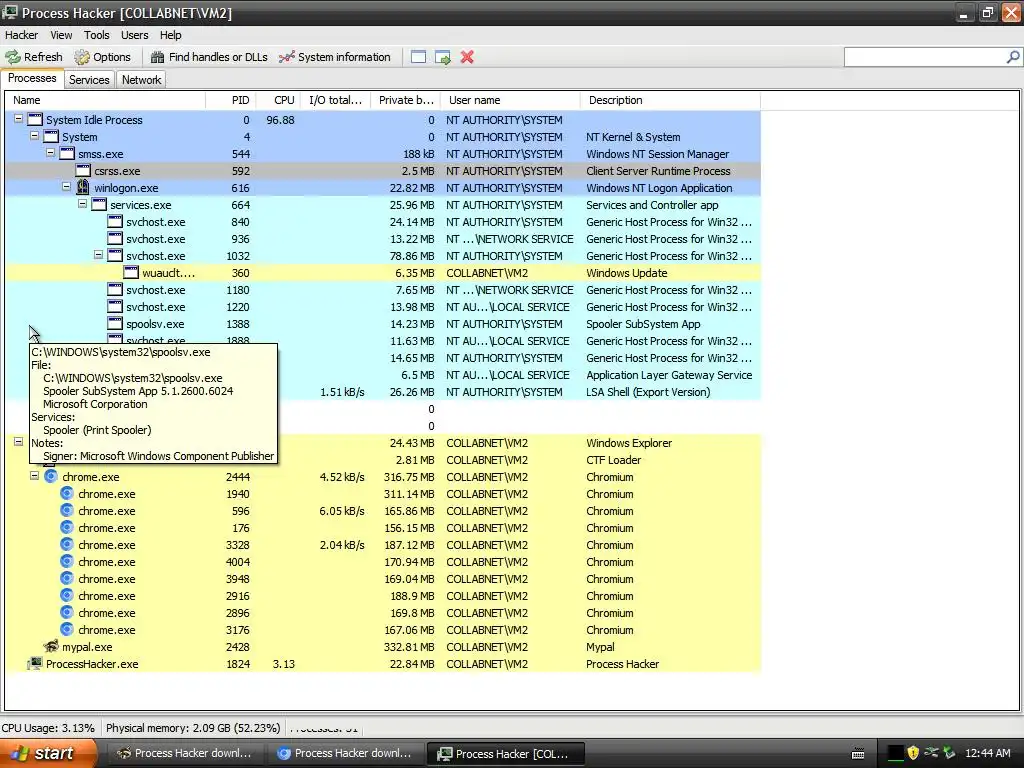Click the LSA Shell (Export Version) description
The height and width of the screenshot is (768, 1024).
click(x=648, y=392)
